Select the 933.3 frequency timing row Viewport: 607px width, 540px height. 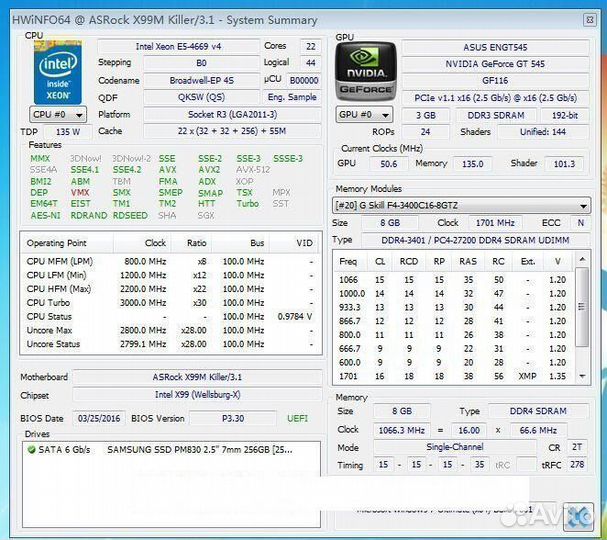click(455, 307)
